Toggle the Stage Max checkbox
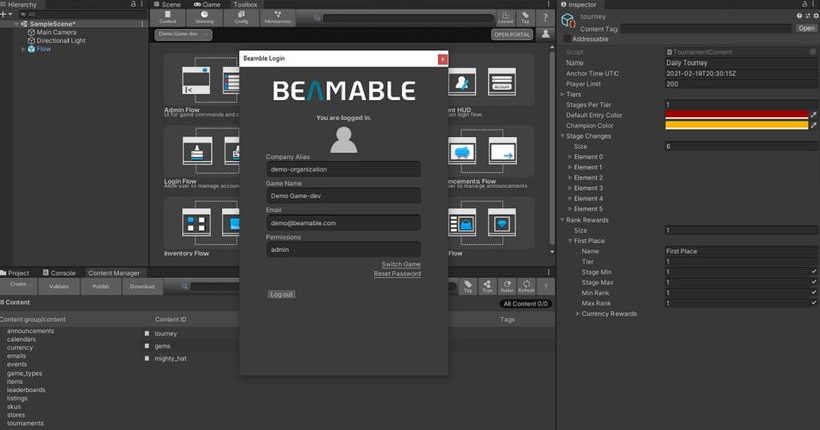 pos(814,282)
